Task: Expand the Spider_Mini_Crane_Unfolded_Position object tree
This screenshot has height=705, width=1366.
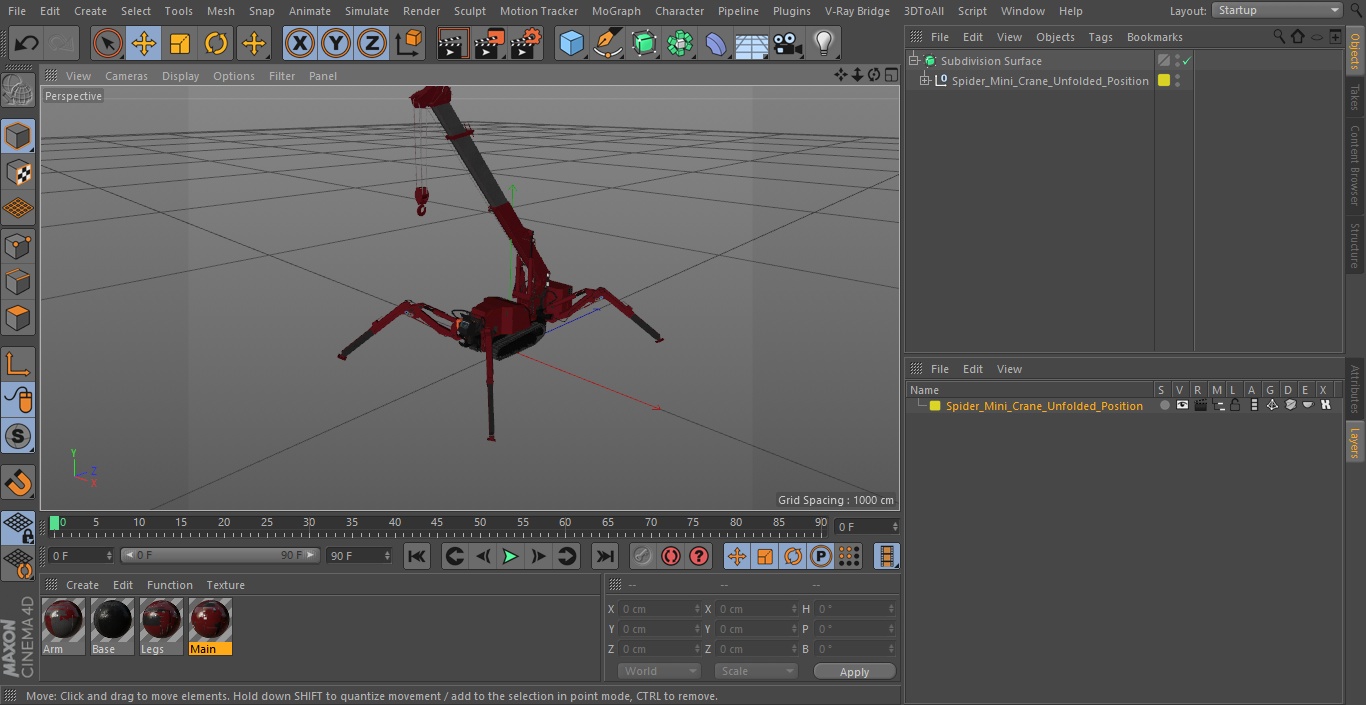Action: click(x=925, y=81)
